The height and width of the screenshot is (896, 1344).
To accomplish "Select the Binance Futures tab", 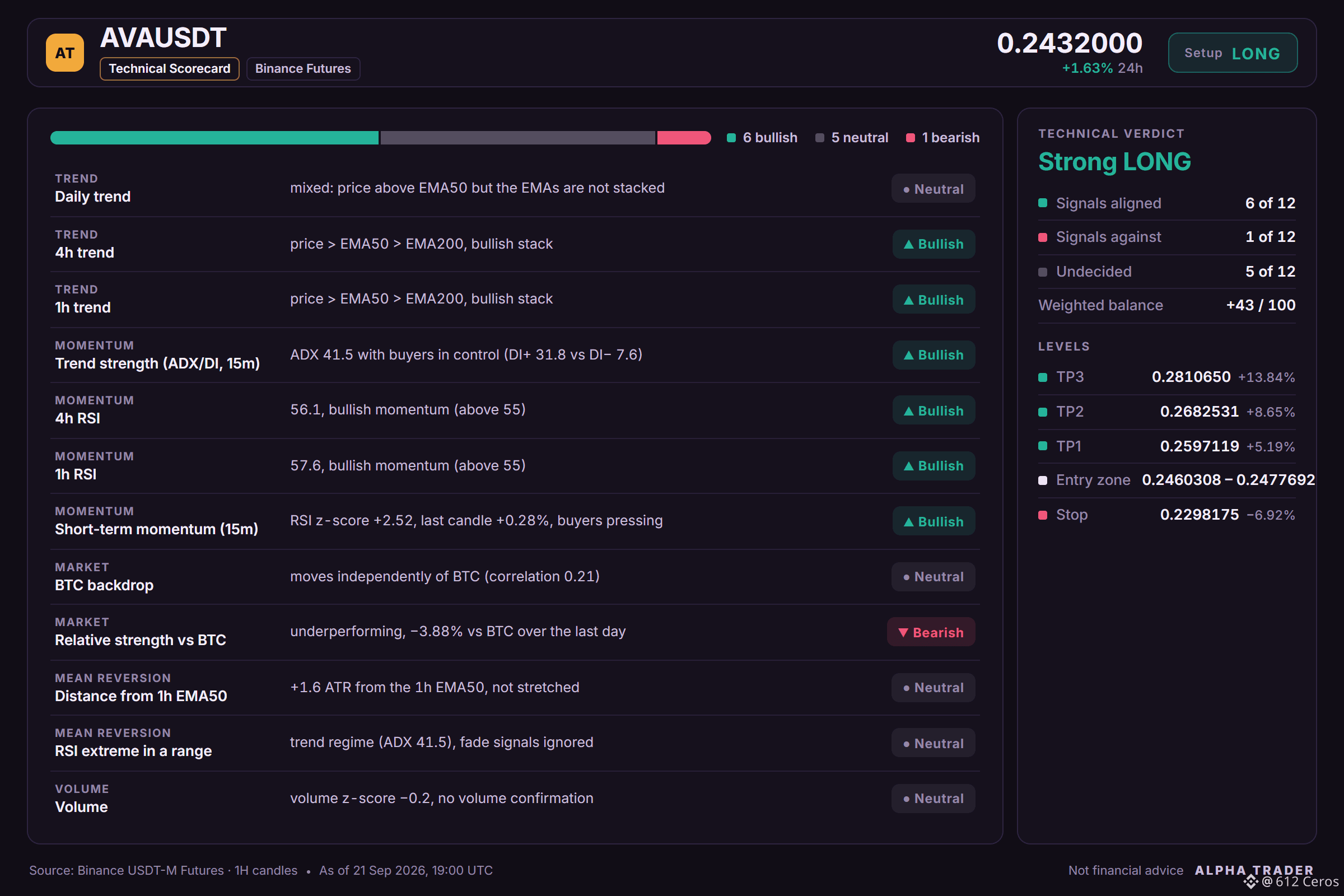I will (303, 68).
